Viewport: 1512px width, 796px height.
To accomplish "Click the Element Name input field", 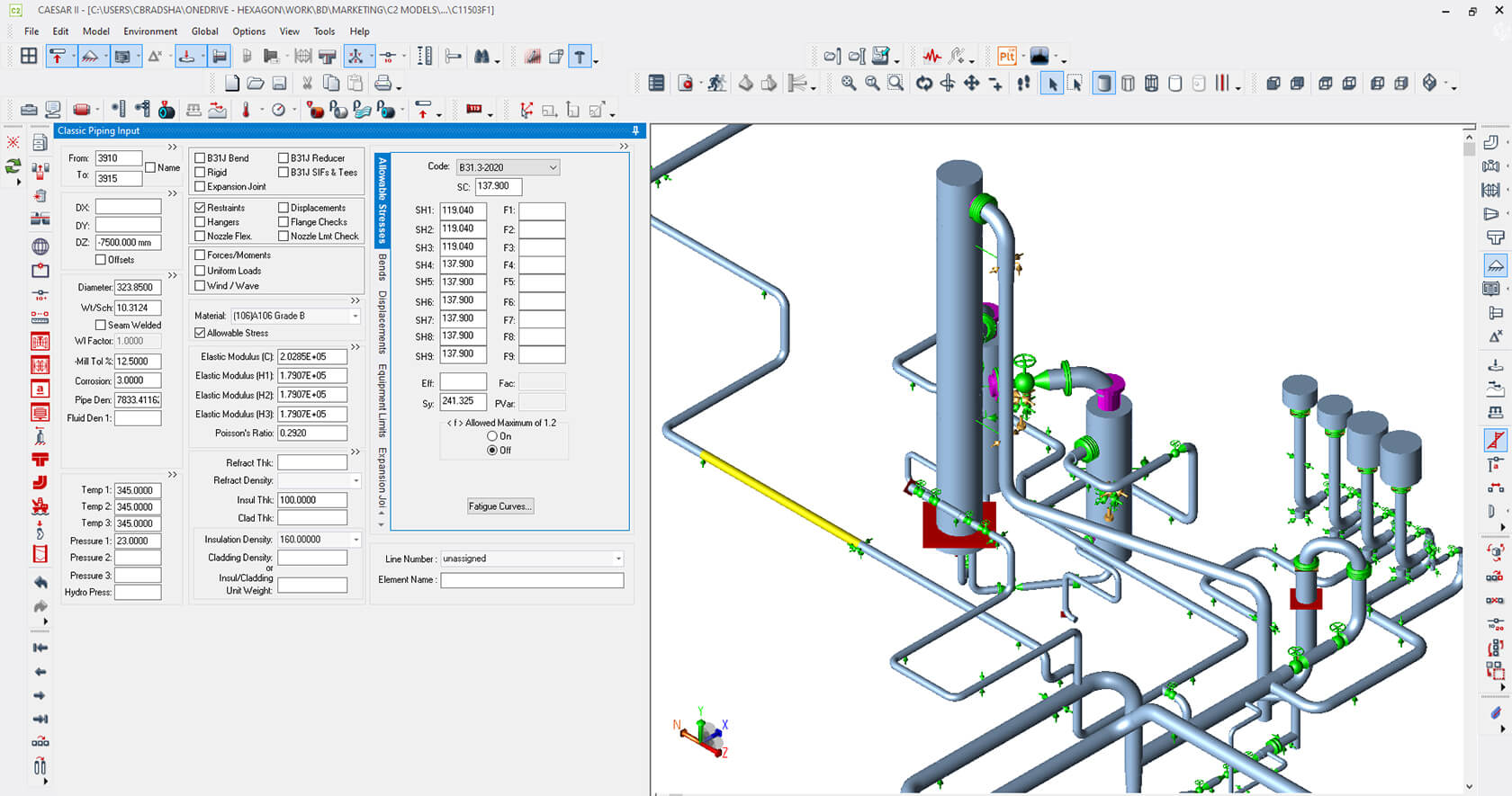I will 532,580.
